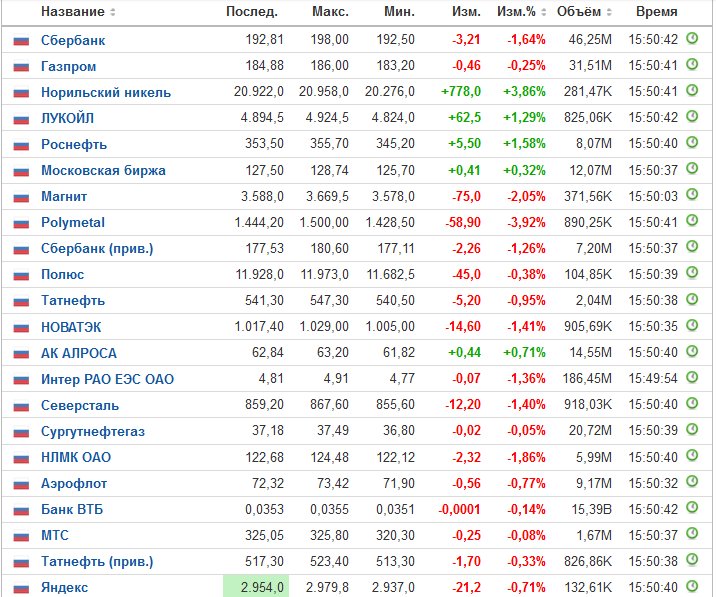
Task: Click the Russian flag icon beside Банк ВТБ
Action: tap(21, 510)
